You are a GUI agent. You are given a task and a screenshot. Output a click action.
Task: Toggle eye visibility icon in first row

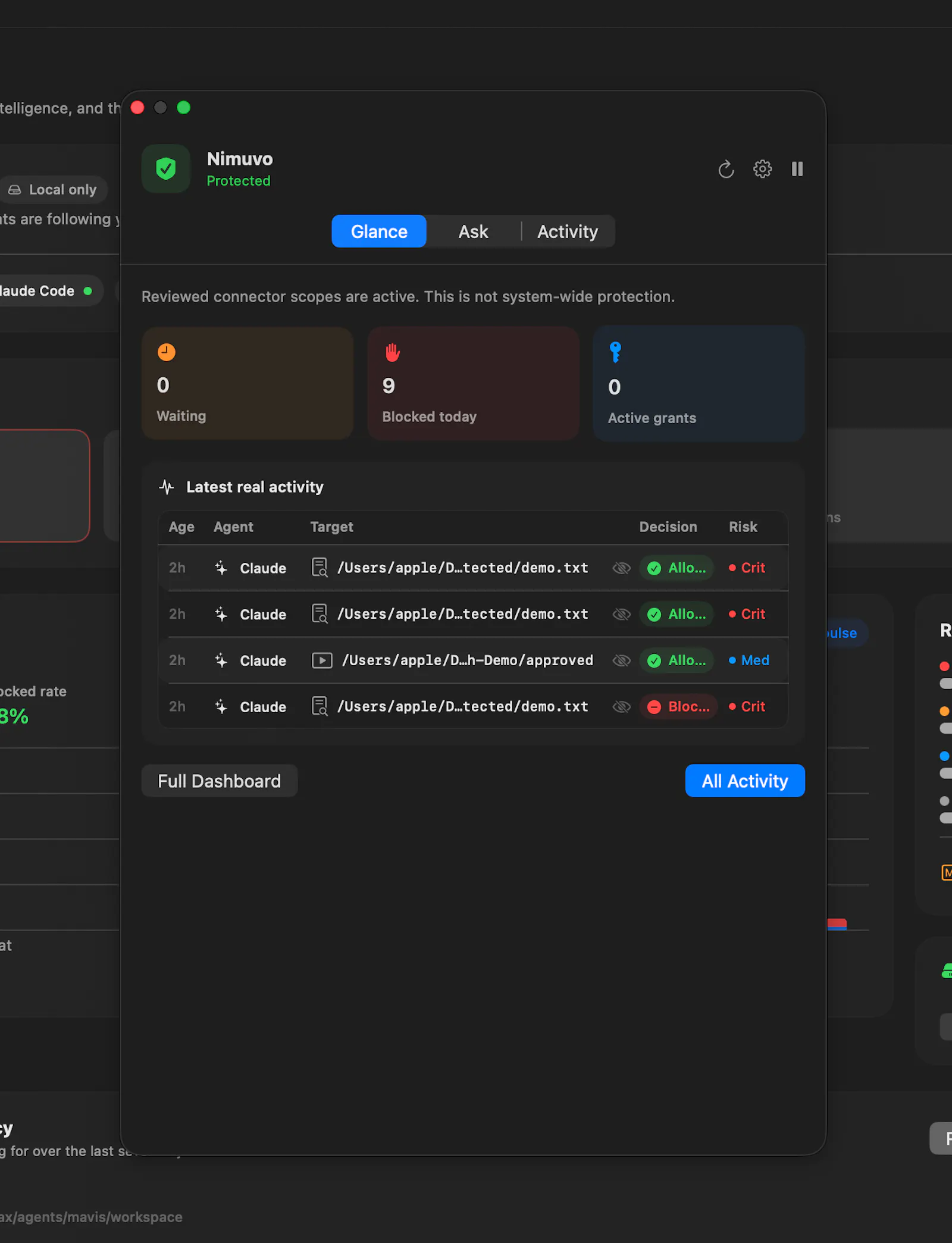621,568
